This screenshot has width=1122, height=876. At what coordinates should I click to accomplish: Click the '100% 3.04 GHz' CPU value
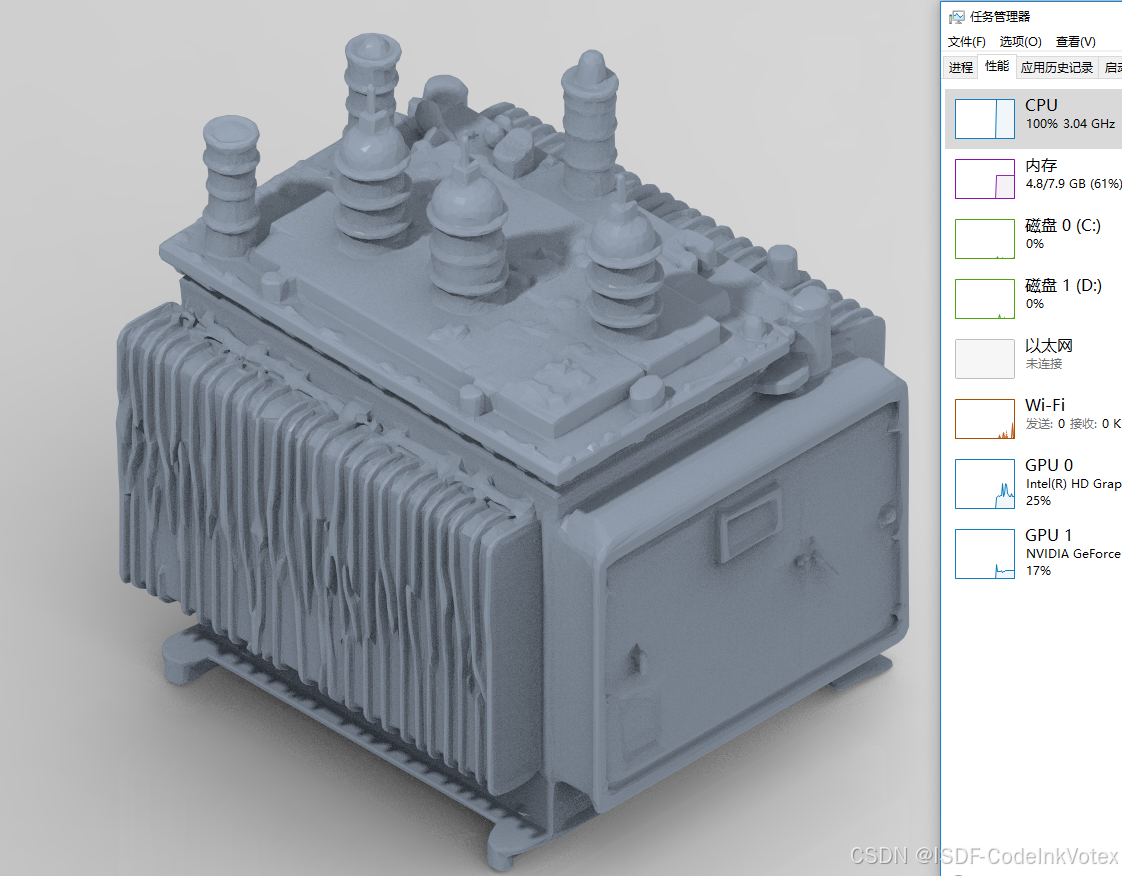pyautogui.click(x=1070, y=124)
